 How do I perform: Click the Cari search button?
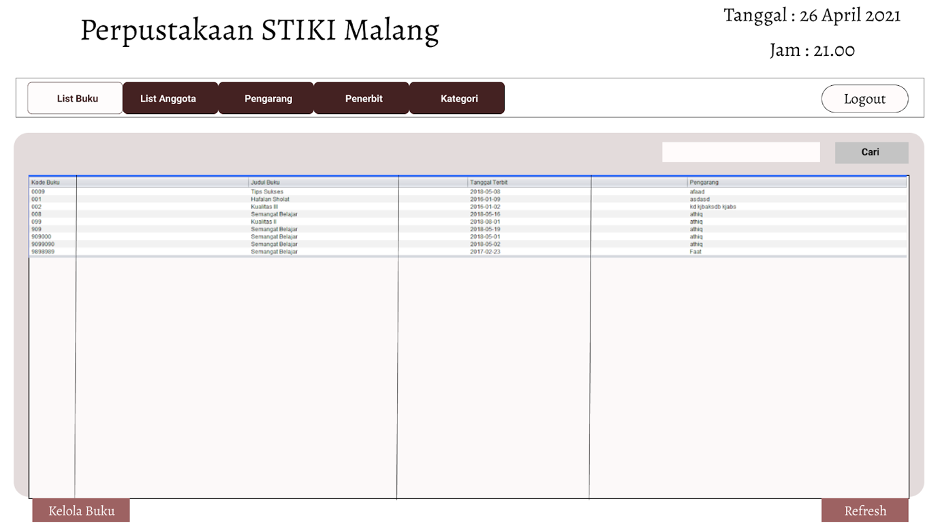point(871,153)
